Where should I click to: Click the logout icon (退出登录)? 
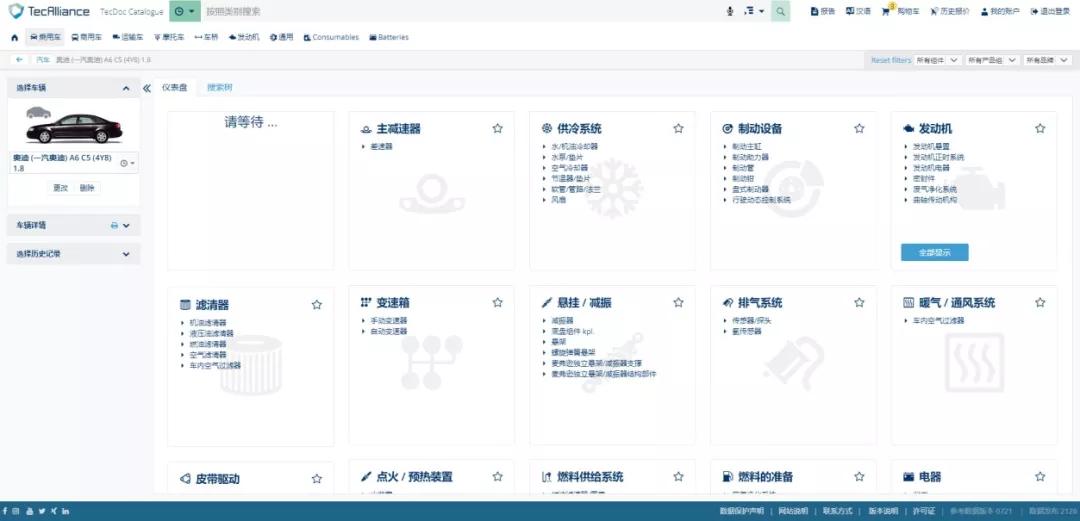pos(1035,11)
